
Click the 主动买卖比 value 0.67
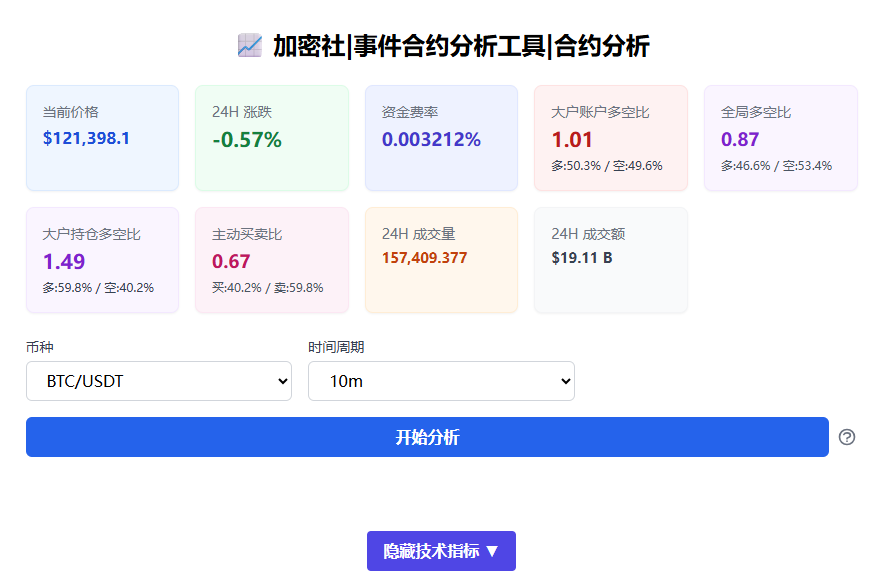(231, 262)
